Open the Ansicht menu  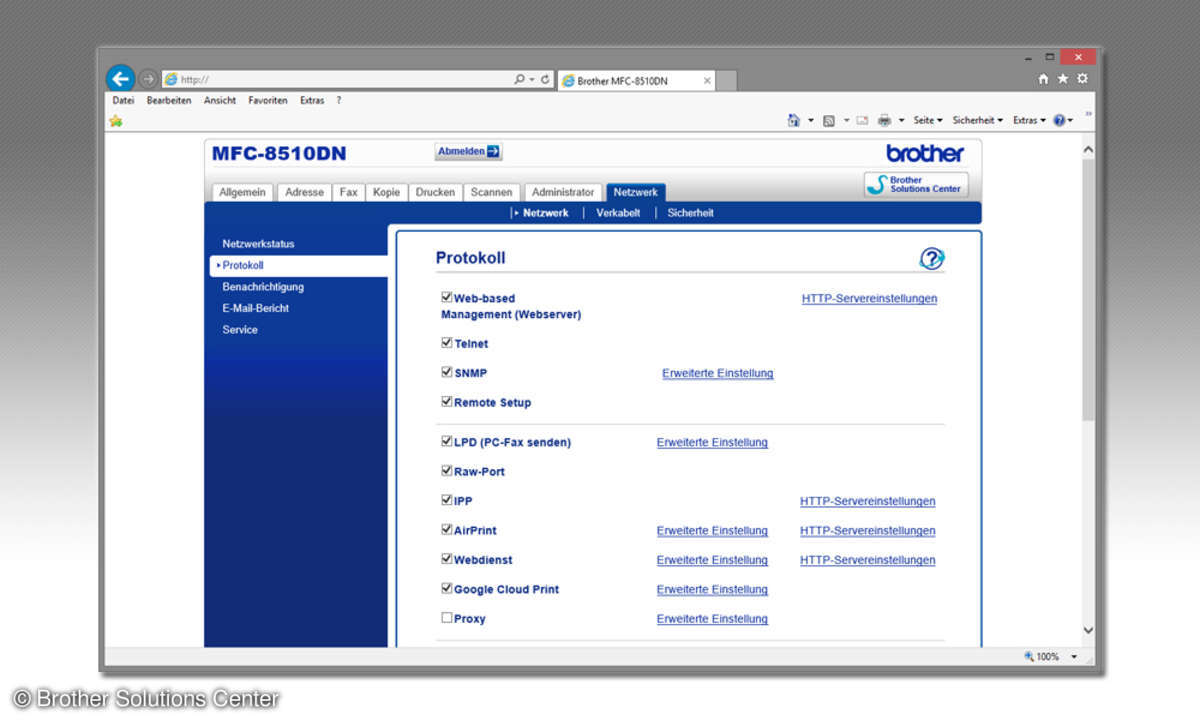click(x=220, y=101)
